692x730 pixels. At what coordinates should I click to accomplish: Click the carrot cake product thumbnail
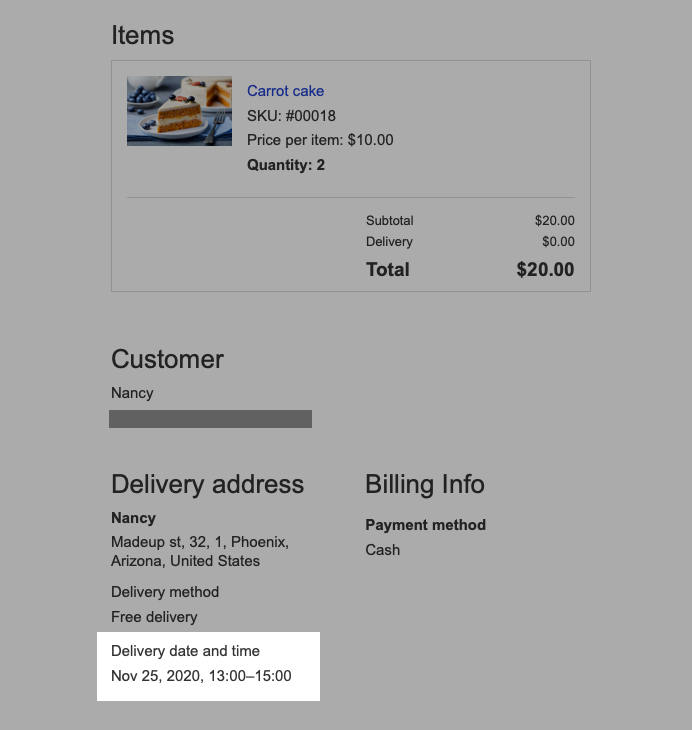click(179, 111)
